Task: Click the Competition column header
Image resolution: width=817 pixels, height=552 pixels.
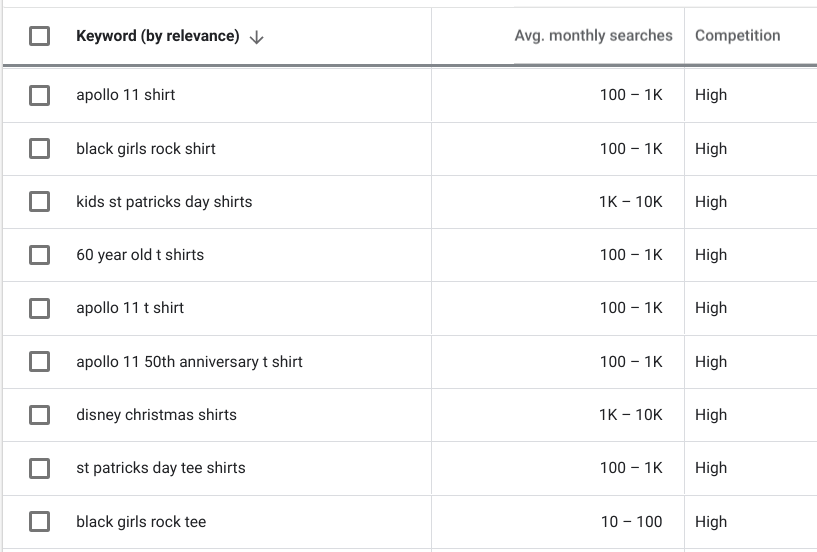Action: 738,35
